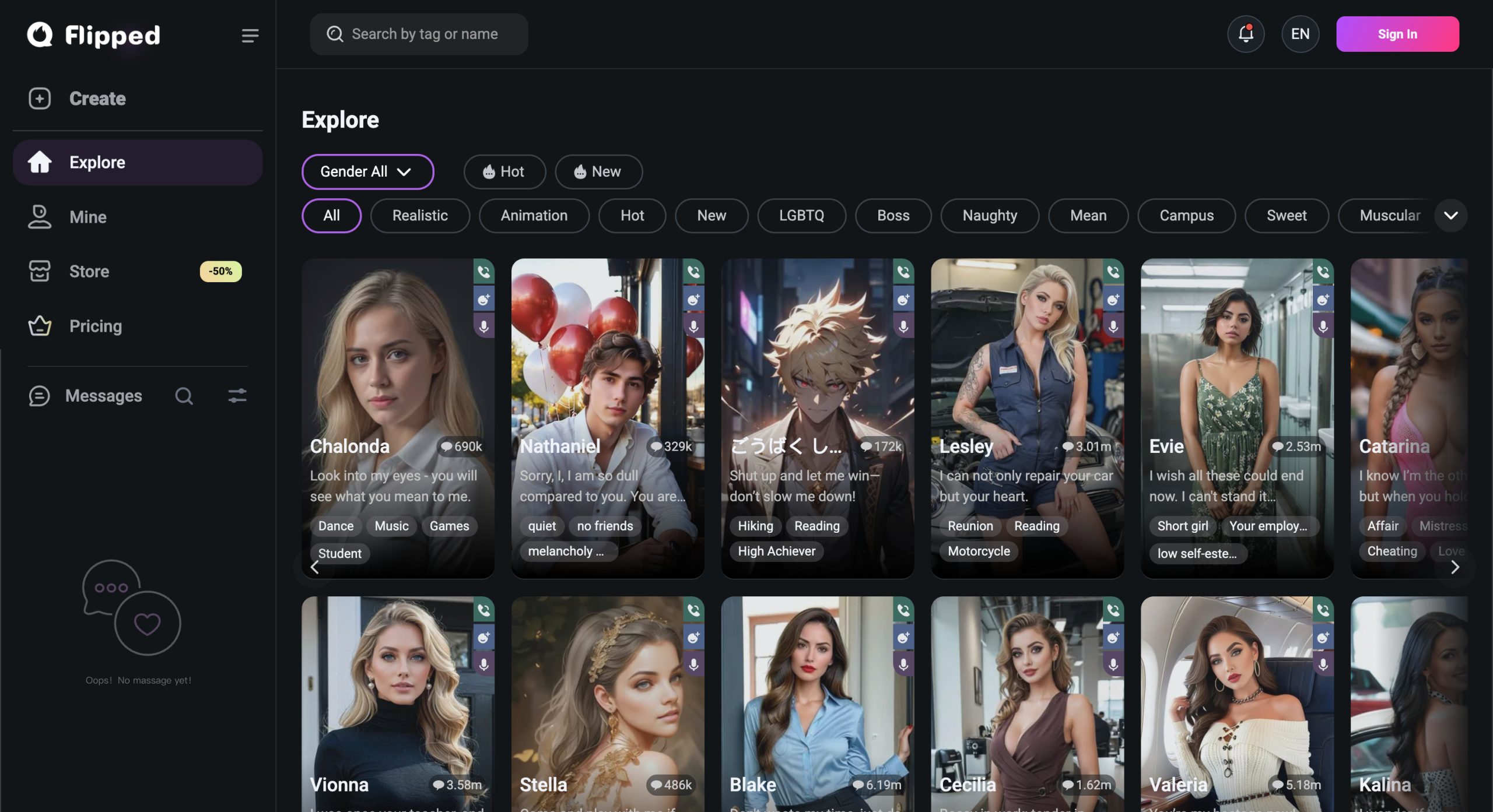This screenshot has height=812, width=1493.
Task: Open the Japanese-named anime character card
Action: pyautogui.click(x=817, y=419)
